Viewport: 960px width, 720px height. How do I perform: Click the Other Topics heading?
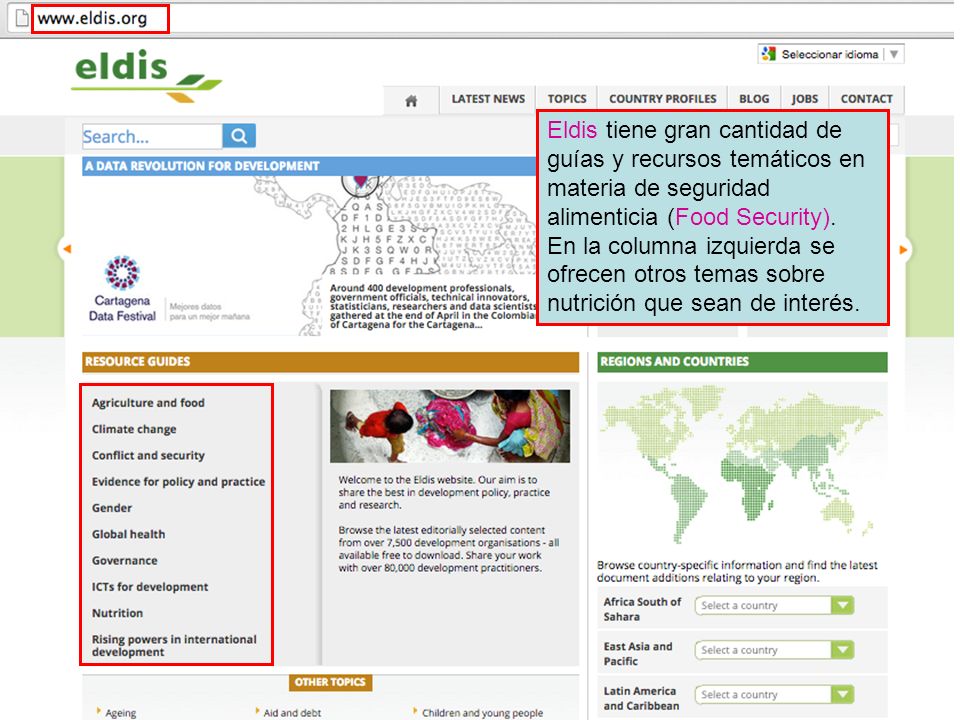(330, 682)
